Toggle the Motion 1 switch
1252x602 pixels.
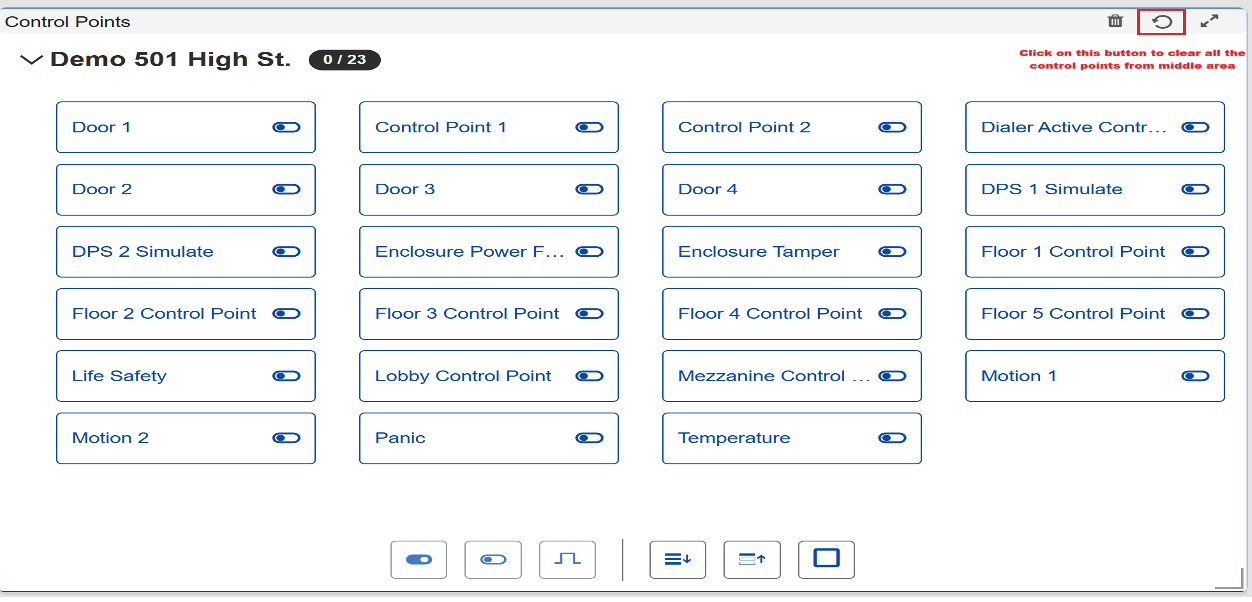1195,376
